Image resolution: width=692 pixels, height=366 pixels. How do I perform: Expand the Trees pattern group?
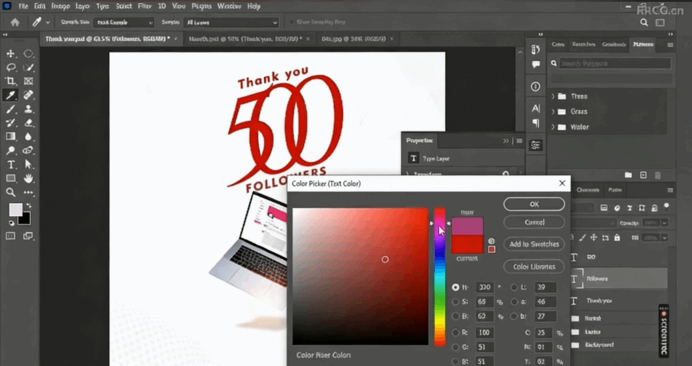pos(553,96)
